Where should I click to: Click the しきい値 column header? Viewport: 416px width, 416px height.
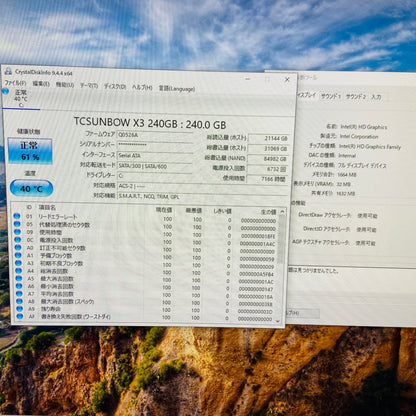(x=222, y=211)
